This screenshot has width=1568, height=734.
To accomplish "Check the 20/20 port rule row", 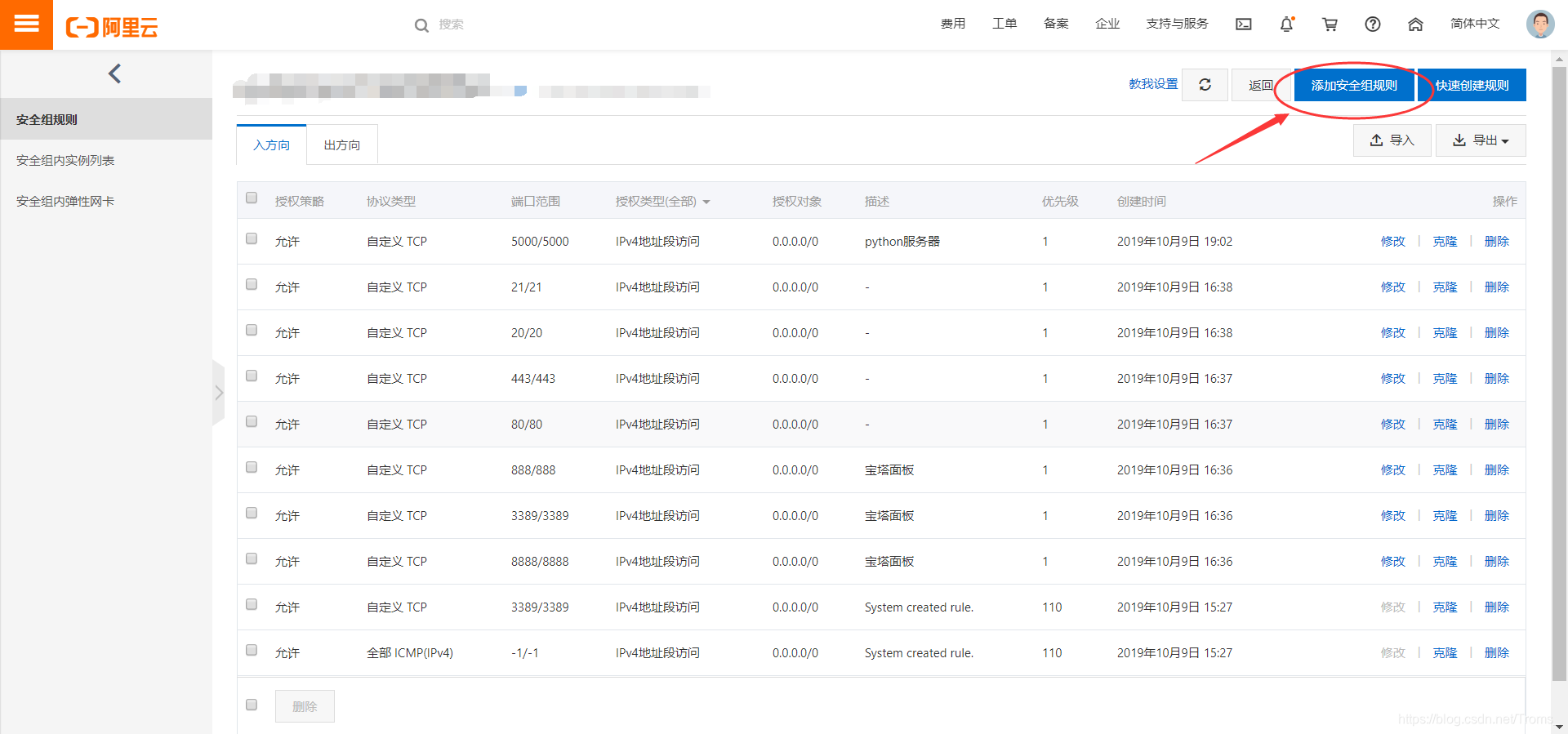I will click(x=252, y=330).
